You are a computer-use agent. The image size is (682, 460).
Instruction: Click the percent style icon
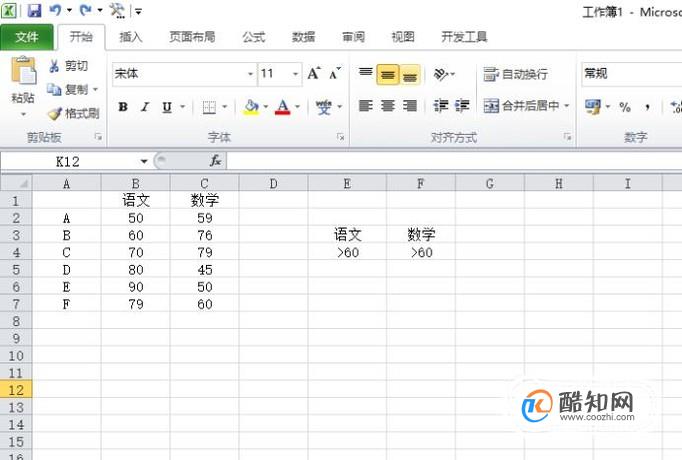[x=625, y=107]
